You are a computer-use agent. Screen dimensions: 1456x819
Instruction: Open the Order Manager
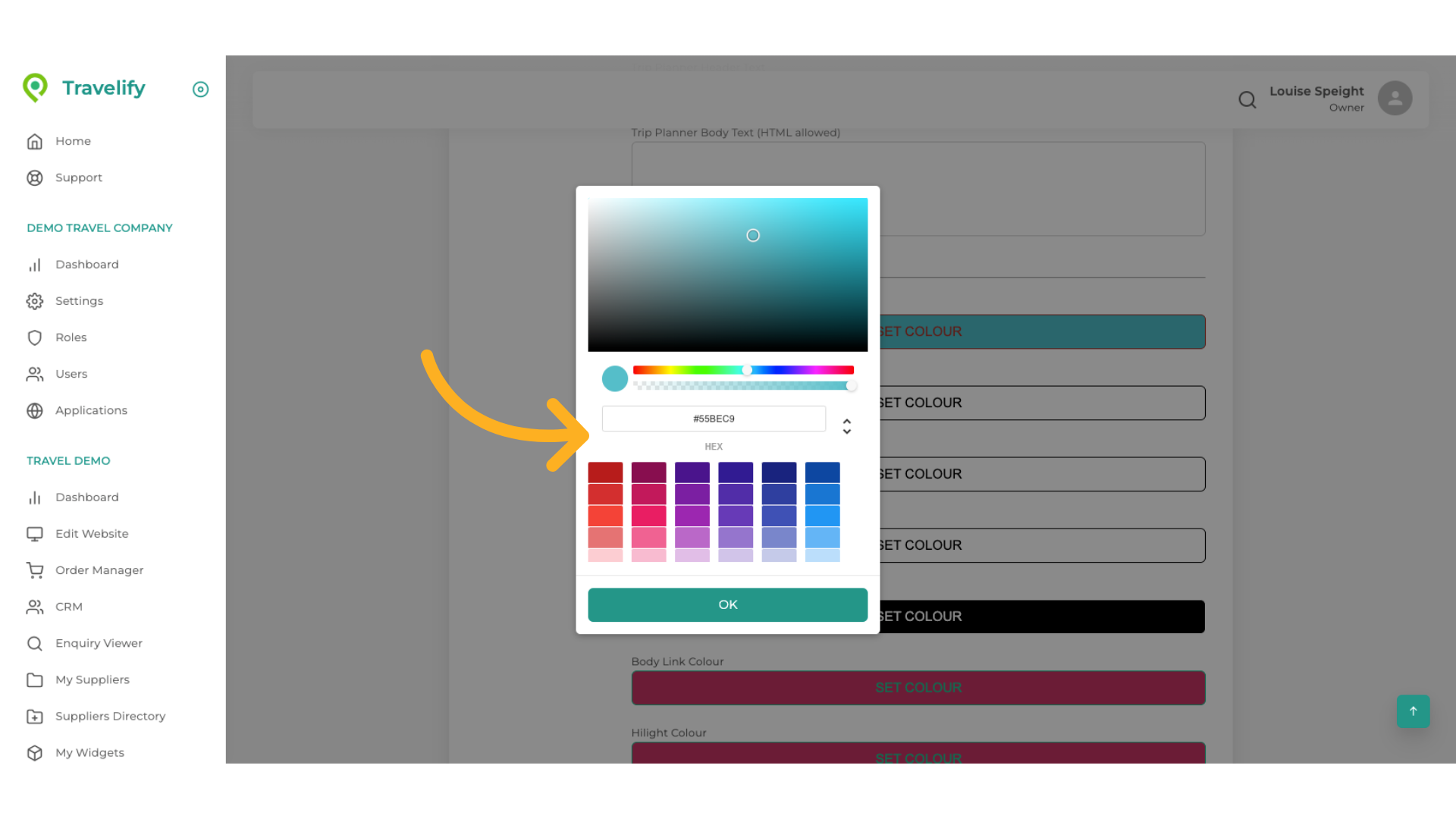99,570
